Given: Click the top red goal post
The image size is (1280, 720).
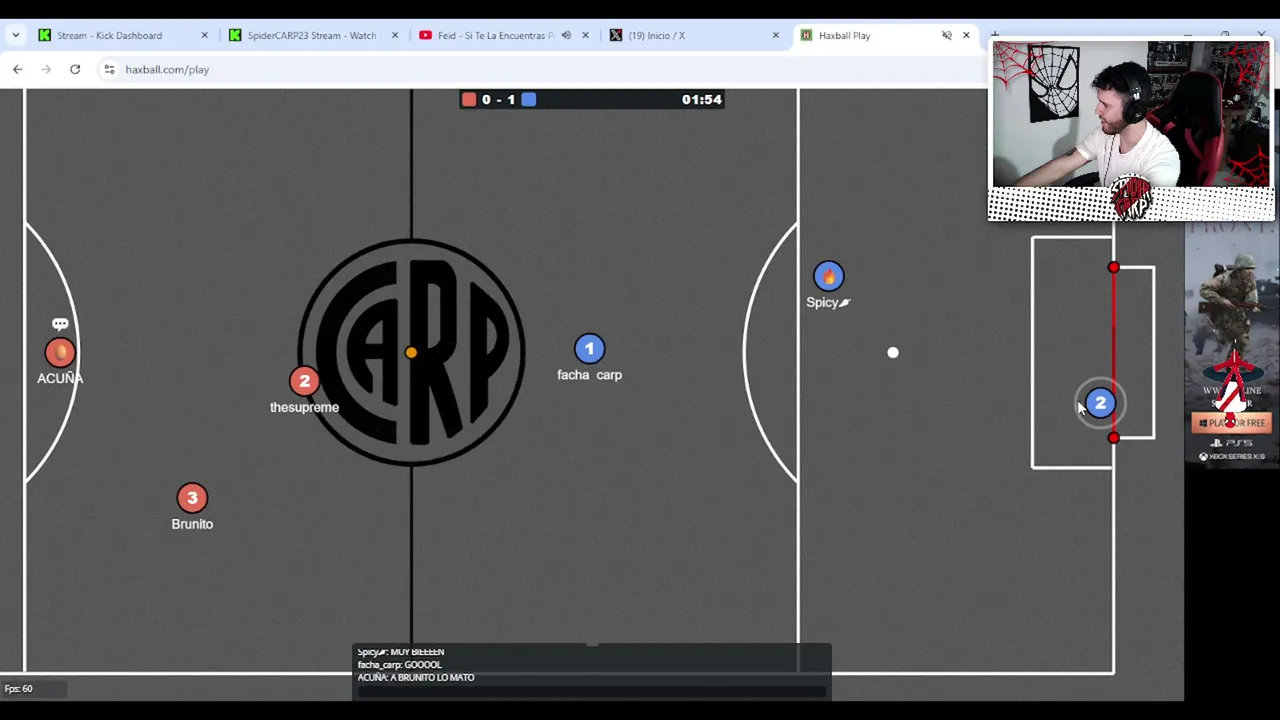Looking at the screenshot, I should tap(1114, 268).
